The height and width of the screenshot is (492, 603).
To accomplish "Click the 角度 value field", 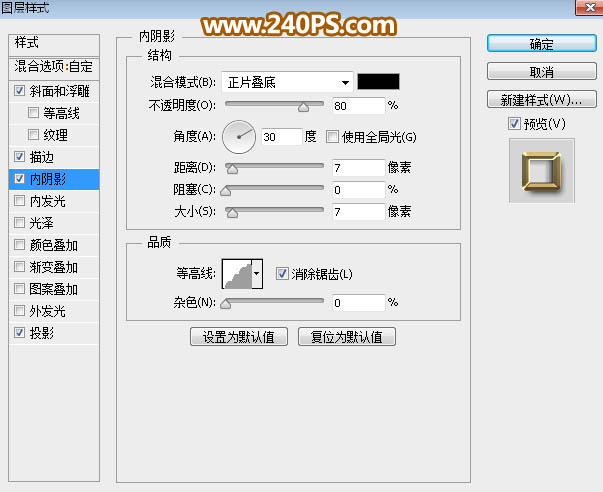I will tap(282, 137).
